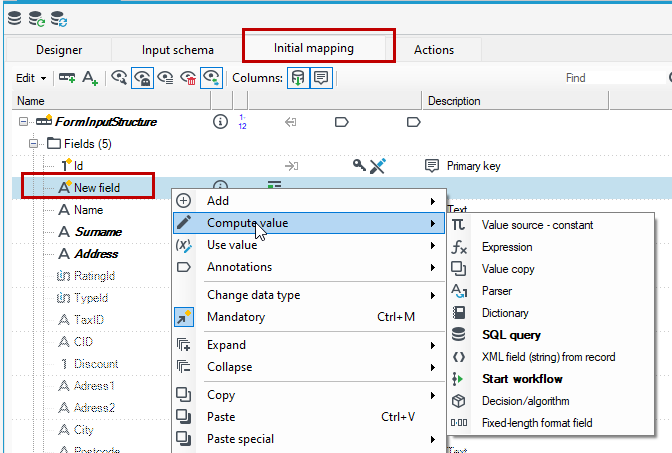
Task: Click the Fixed-length format field icon
Action: (459, 423)
